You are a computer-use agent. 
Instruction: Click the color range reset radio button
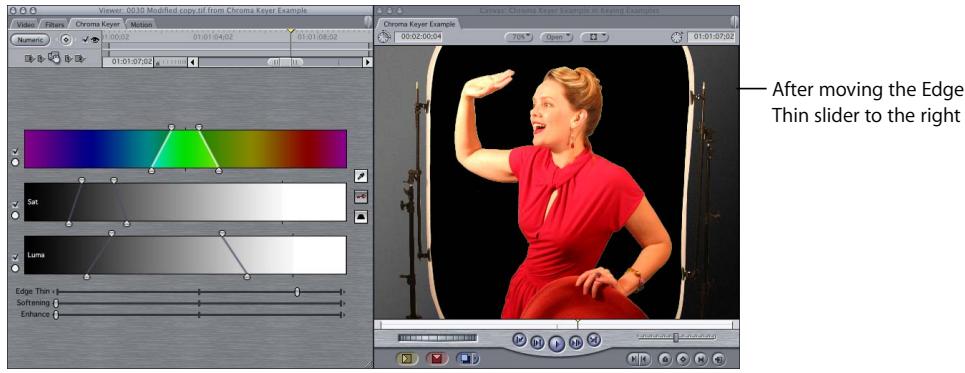[x=15, y=162]
